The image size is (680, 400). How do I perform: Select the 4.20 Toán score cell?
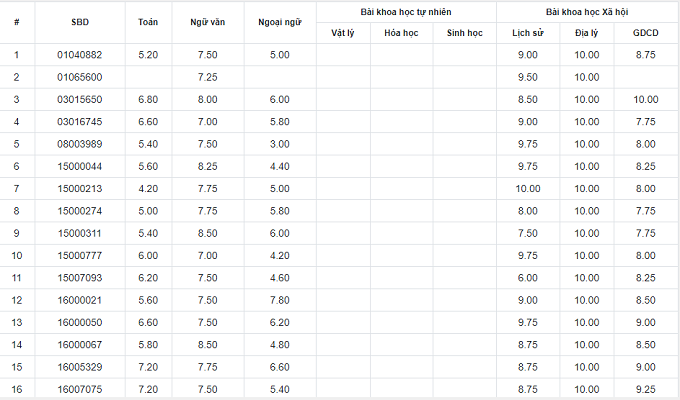pyautogui.click(x=147, y=188)
